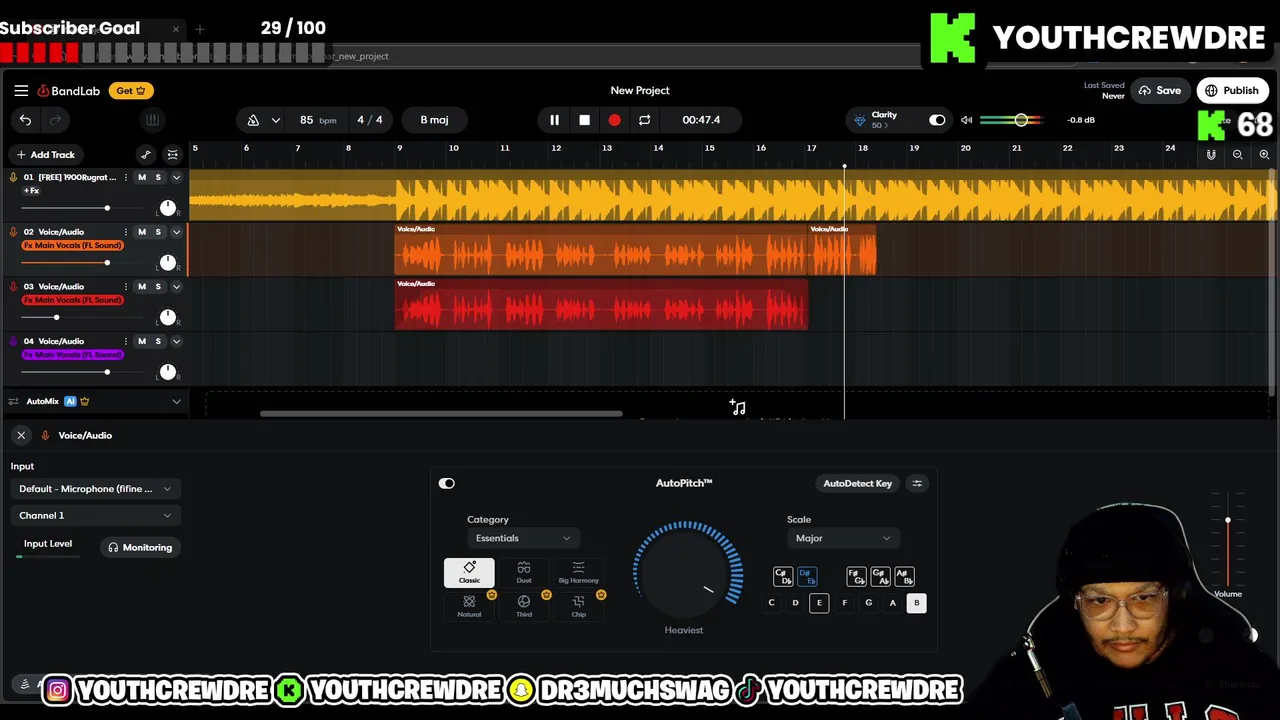Screen dimensions: 1280x720
Task: Open the three-dot options for track 02
Action: (x=126, y=232)
